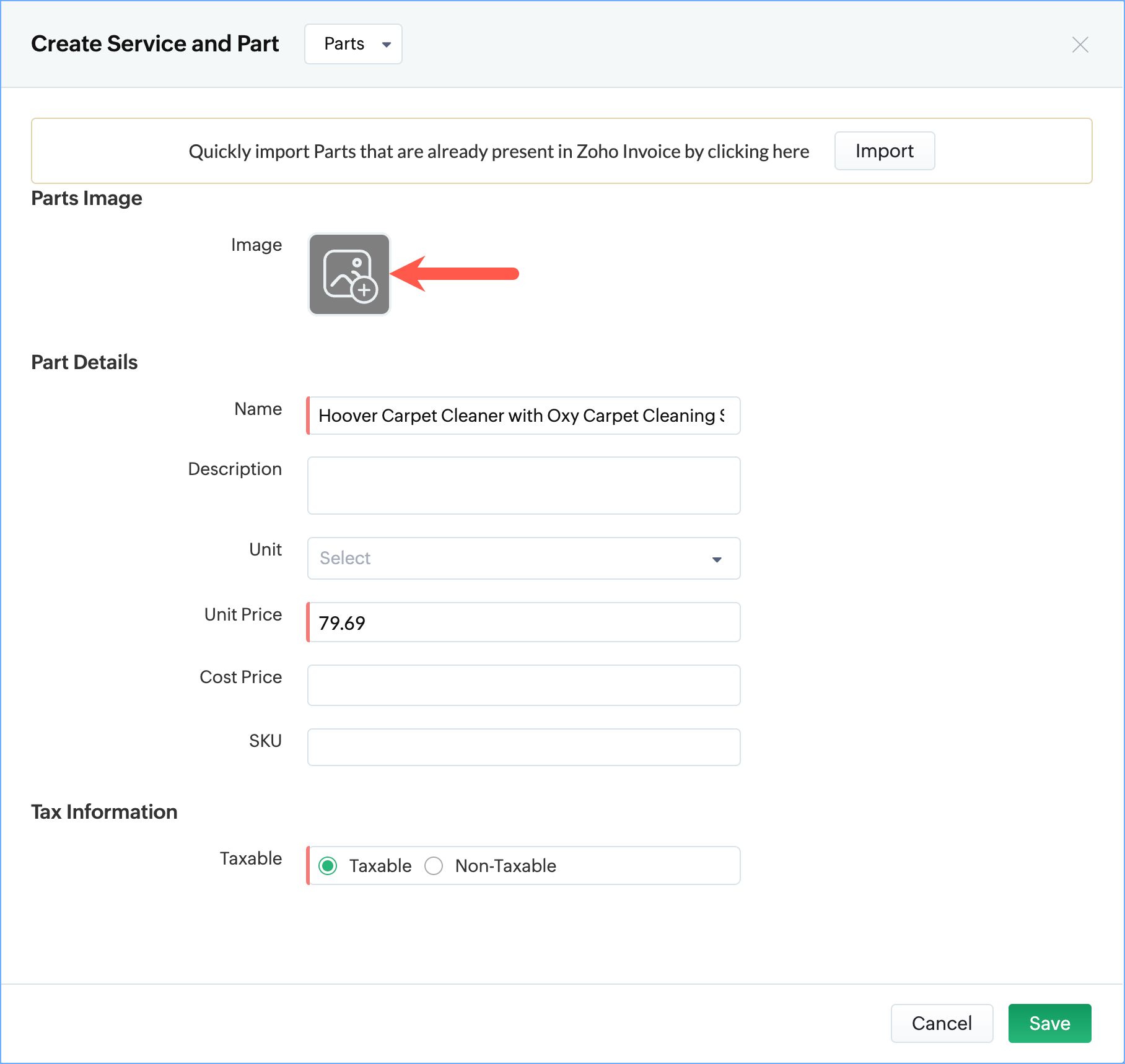Click the SKU input field
The image size is (1125, 1064).
523,747
